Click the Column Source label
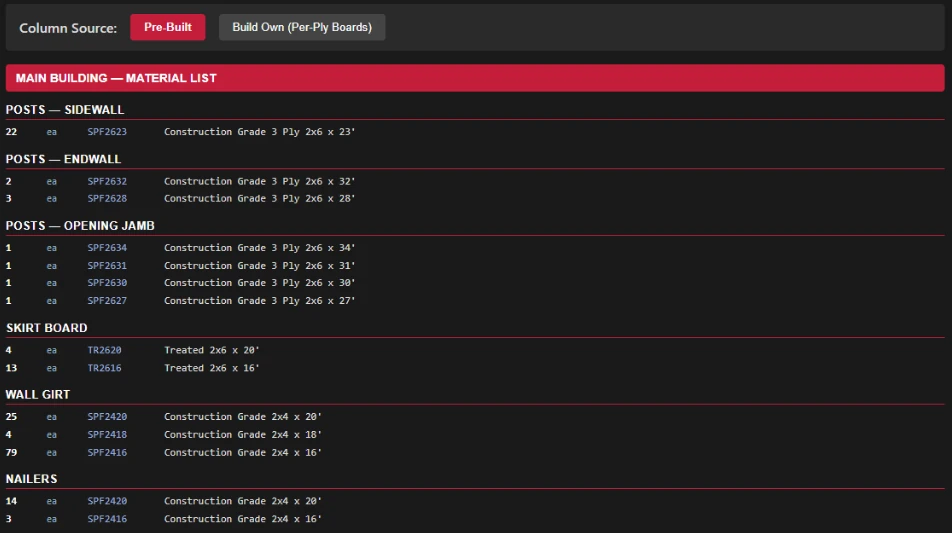Viewport: 952px width, 533px height. (x=68, y=28)
